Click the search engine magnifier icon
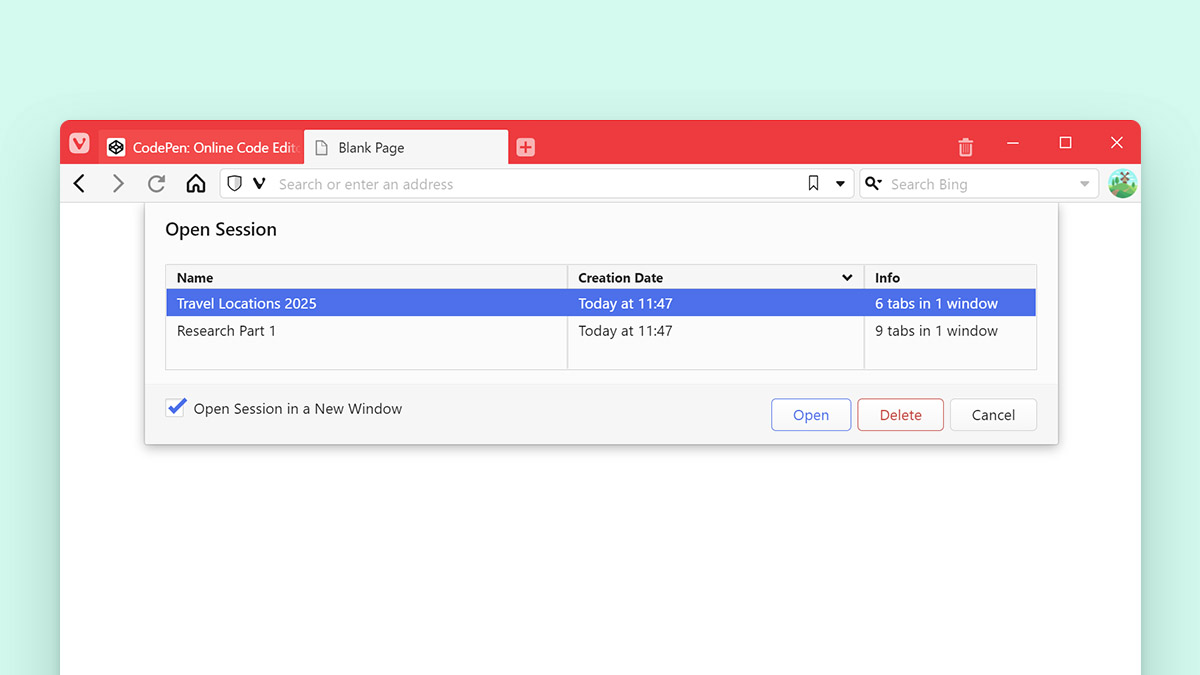1200x675 pixels. tap(873, 184)
